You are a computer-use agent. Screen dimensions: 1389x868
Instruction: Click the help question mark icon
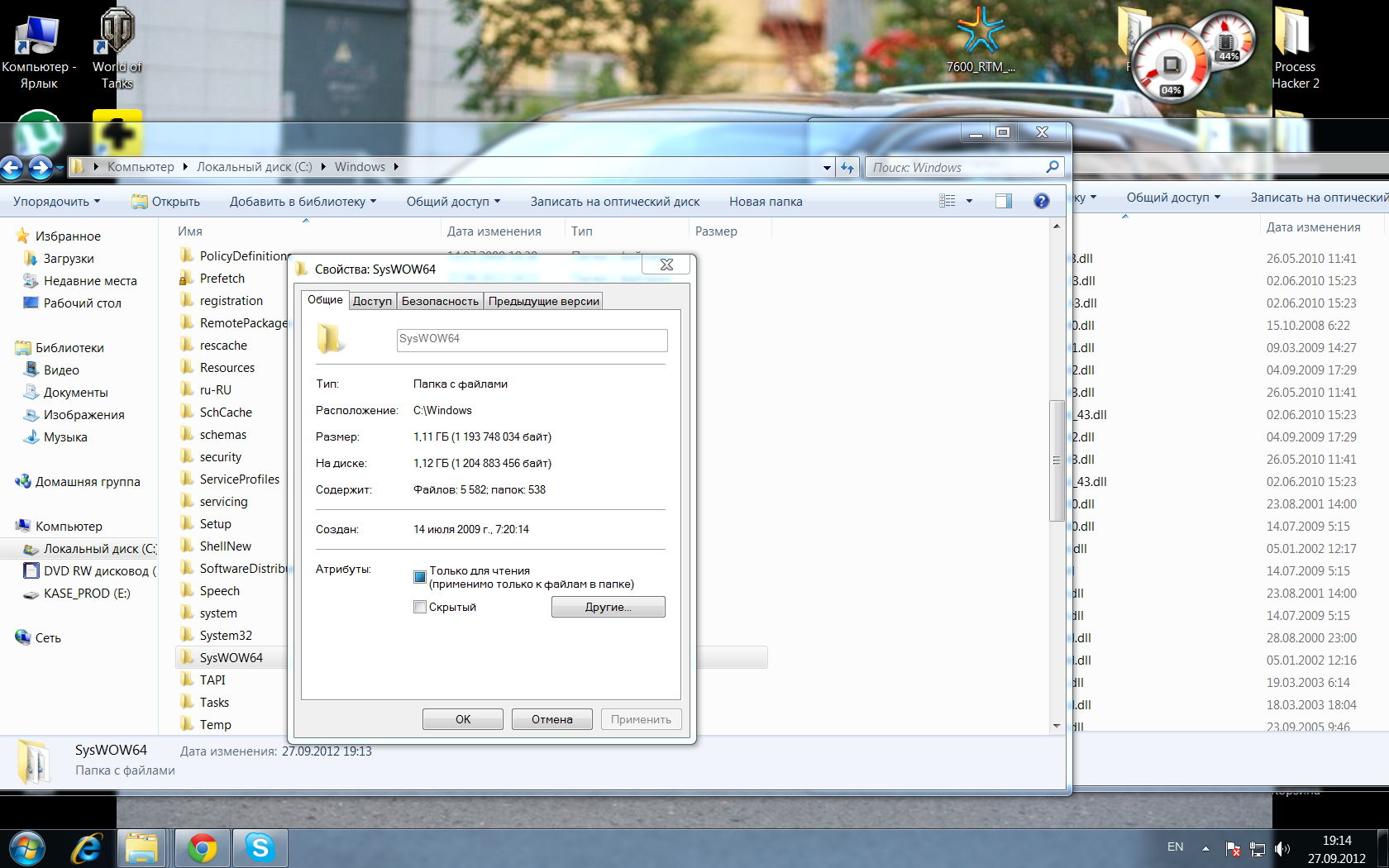(x=1041, y=201)
